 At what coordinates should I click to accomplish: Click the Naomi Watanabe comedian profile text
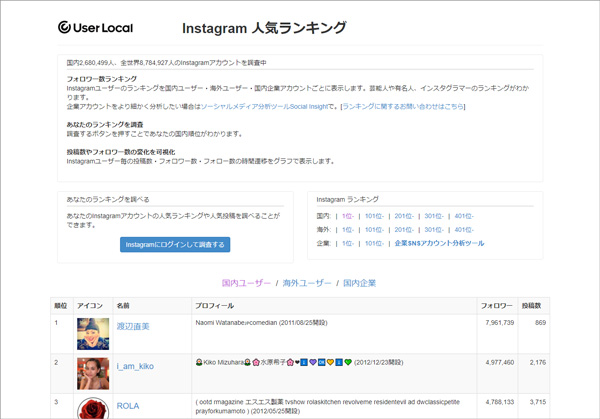pyautogui.click(x=261, y=323)
